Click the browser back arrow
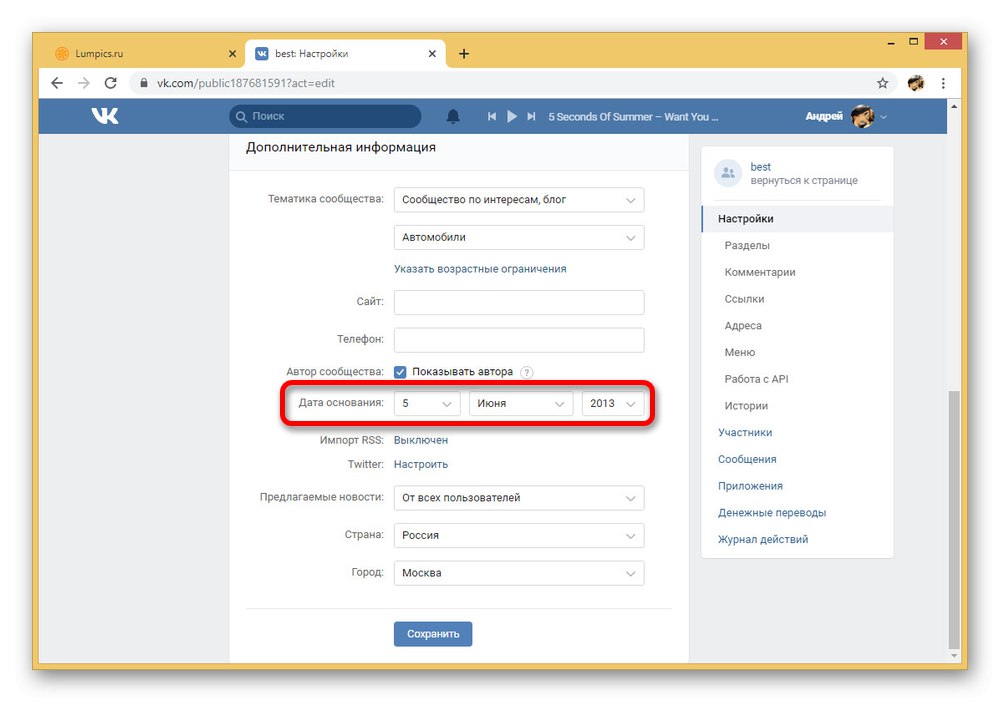This screenshot has width=1000, height=702. [x=57, y=83]
